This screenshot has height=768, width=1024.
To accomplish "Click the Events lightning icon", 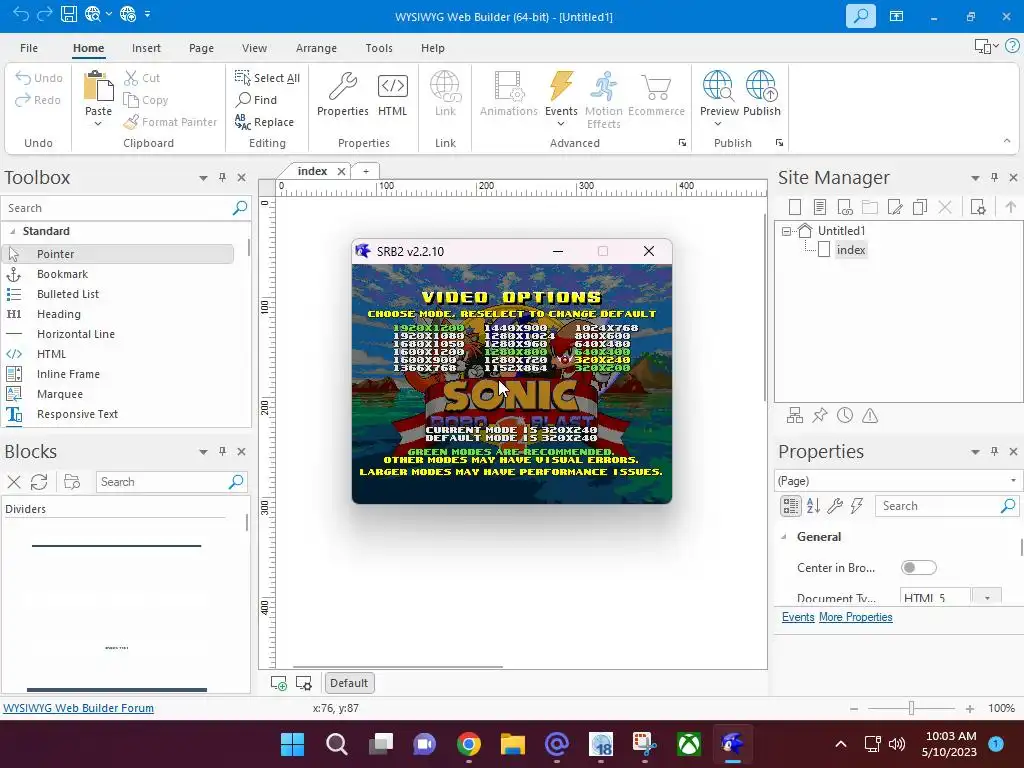I will (x=561, y=86).
